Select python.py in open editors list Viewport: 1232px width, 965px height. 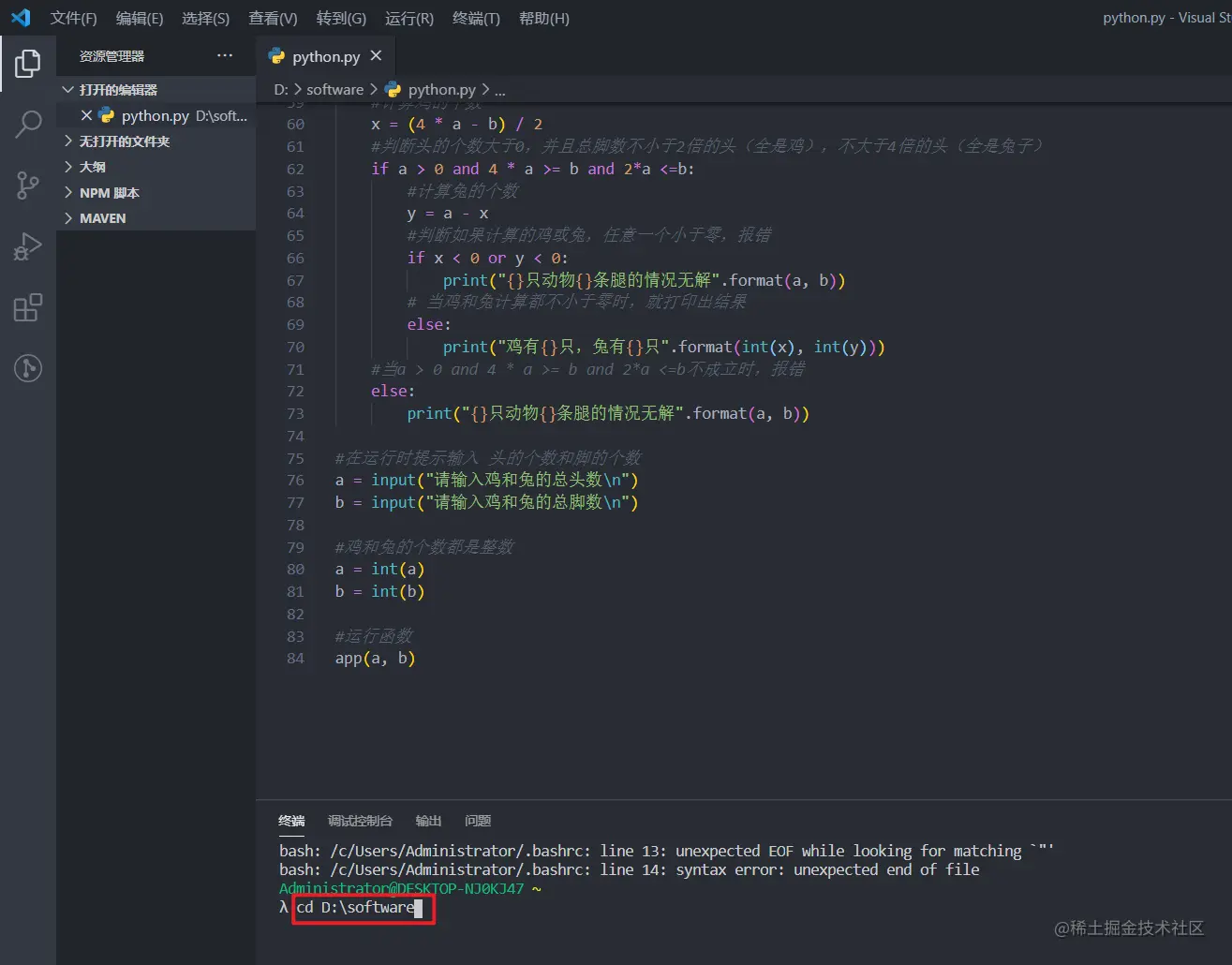click(x=156, y=115)
